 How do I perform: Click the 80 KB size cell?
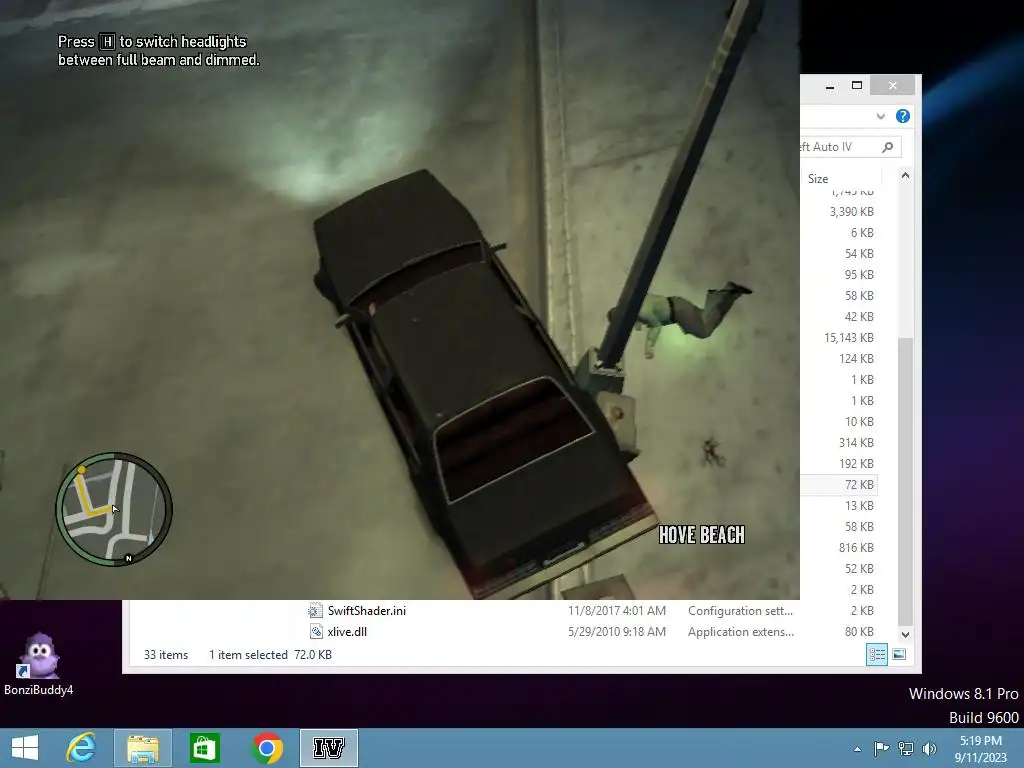859,632
